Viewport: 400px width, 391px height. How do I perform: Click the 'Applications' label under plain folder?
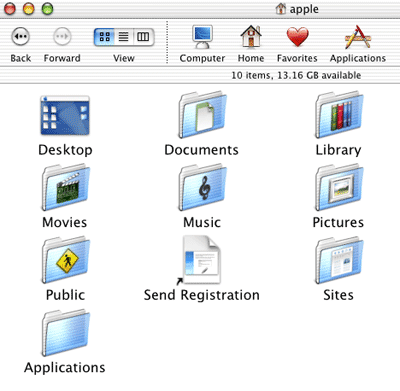65,368
